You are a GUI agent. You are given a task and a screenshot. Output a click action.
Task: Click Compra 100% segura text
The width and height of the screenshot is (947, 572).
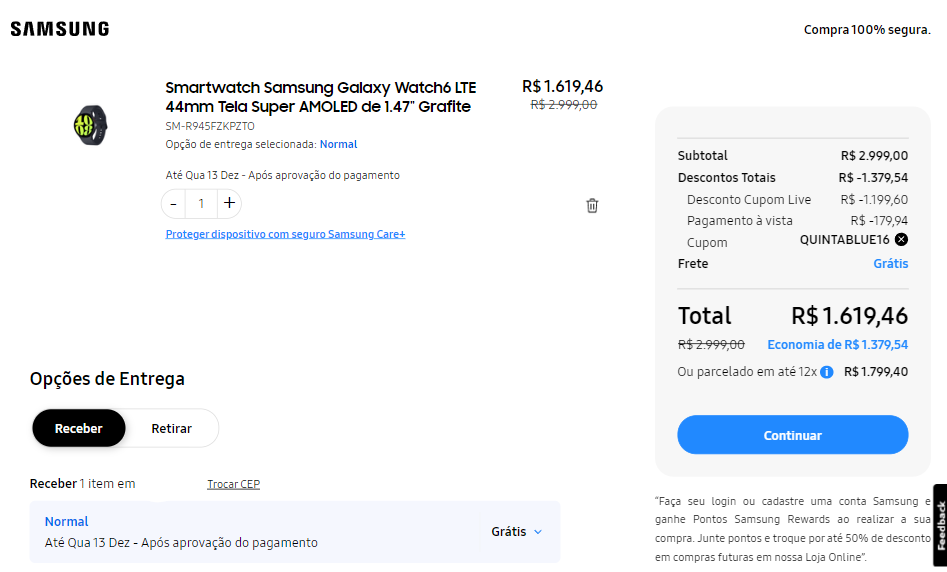coord(867,30)
